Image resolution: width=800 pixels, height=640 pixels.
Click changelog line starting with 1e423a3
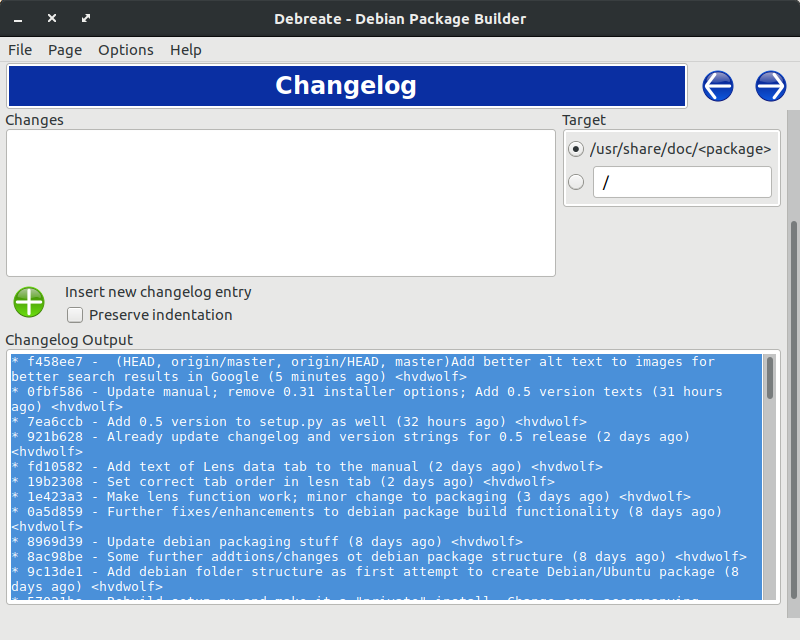point(351,497)
